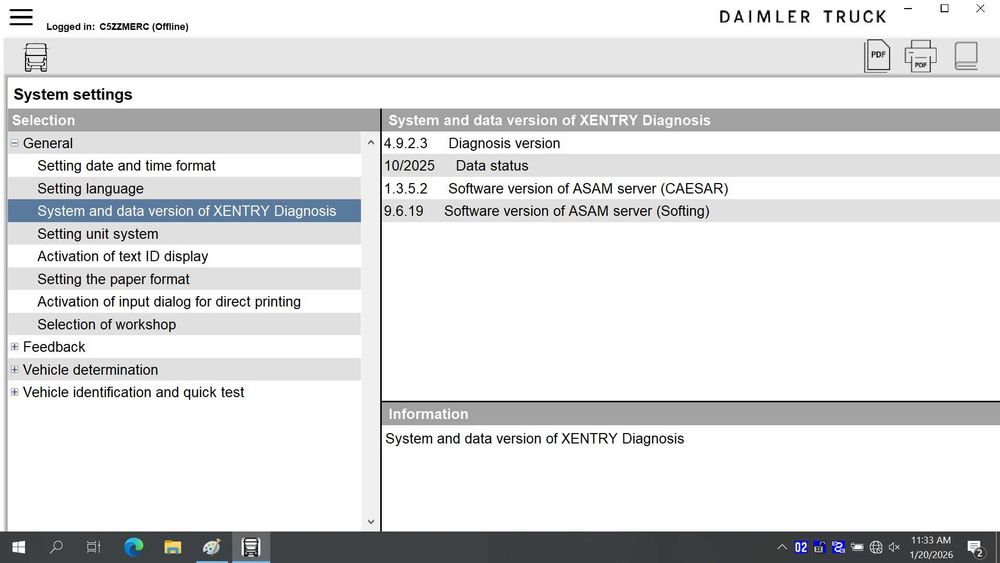Click the battery power tray icon
Image resolution: width=1000 pixels, height=563 pixels.
tap(857, 547)
